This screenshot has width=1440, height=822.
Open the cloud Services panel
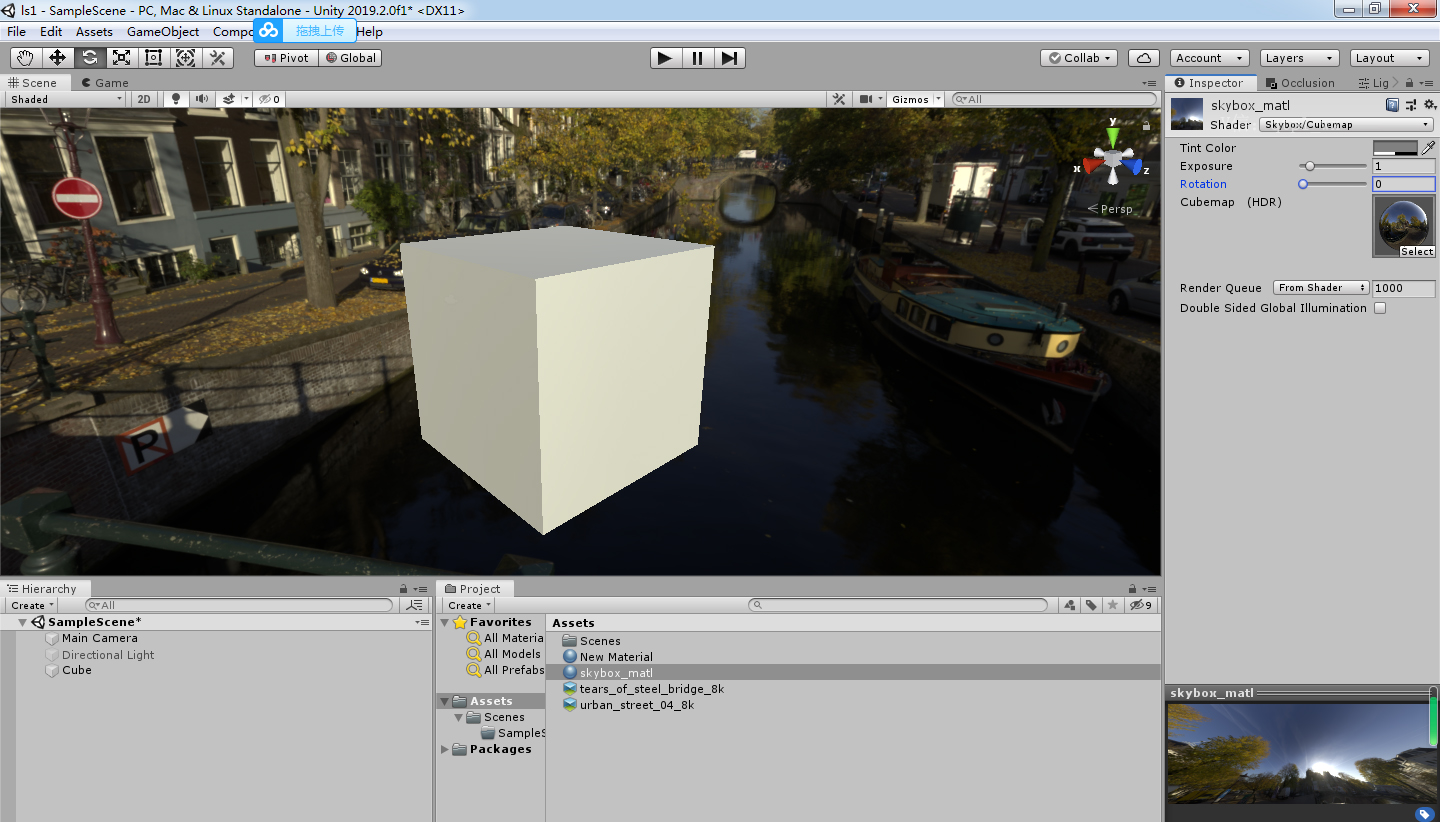click(1143, 58)
